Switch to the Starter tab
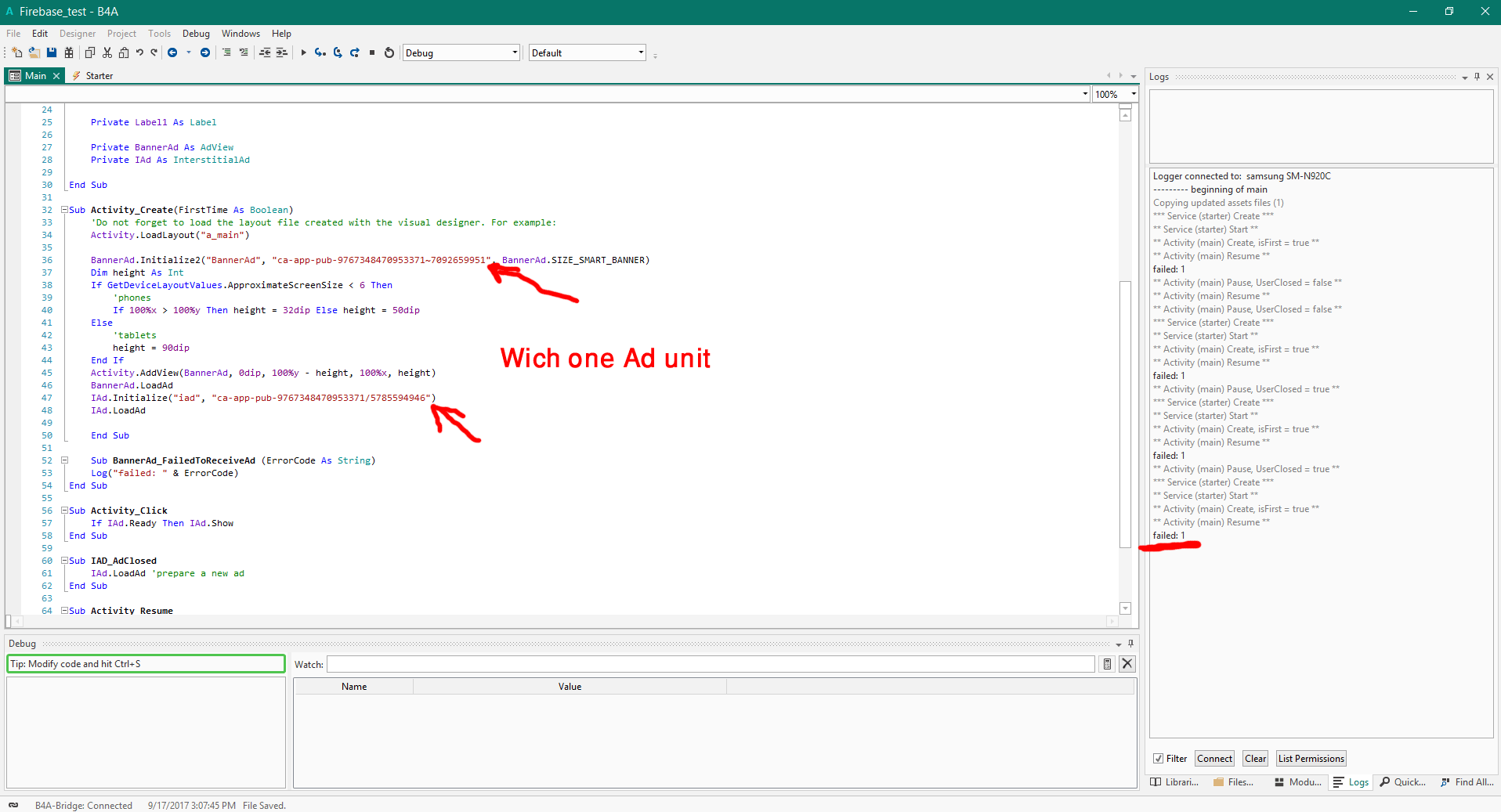Screen dimensions: 1501x812 coord(99,75)
